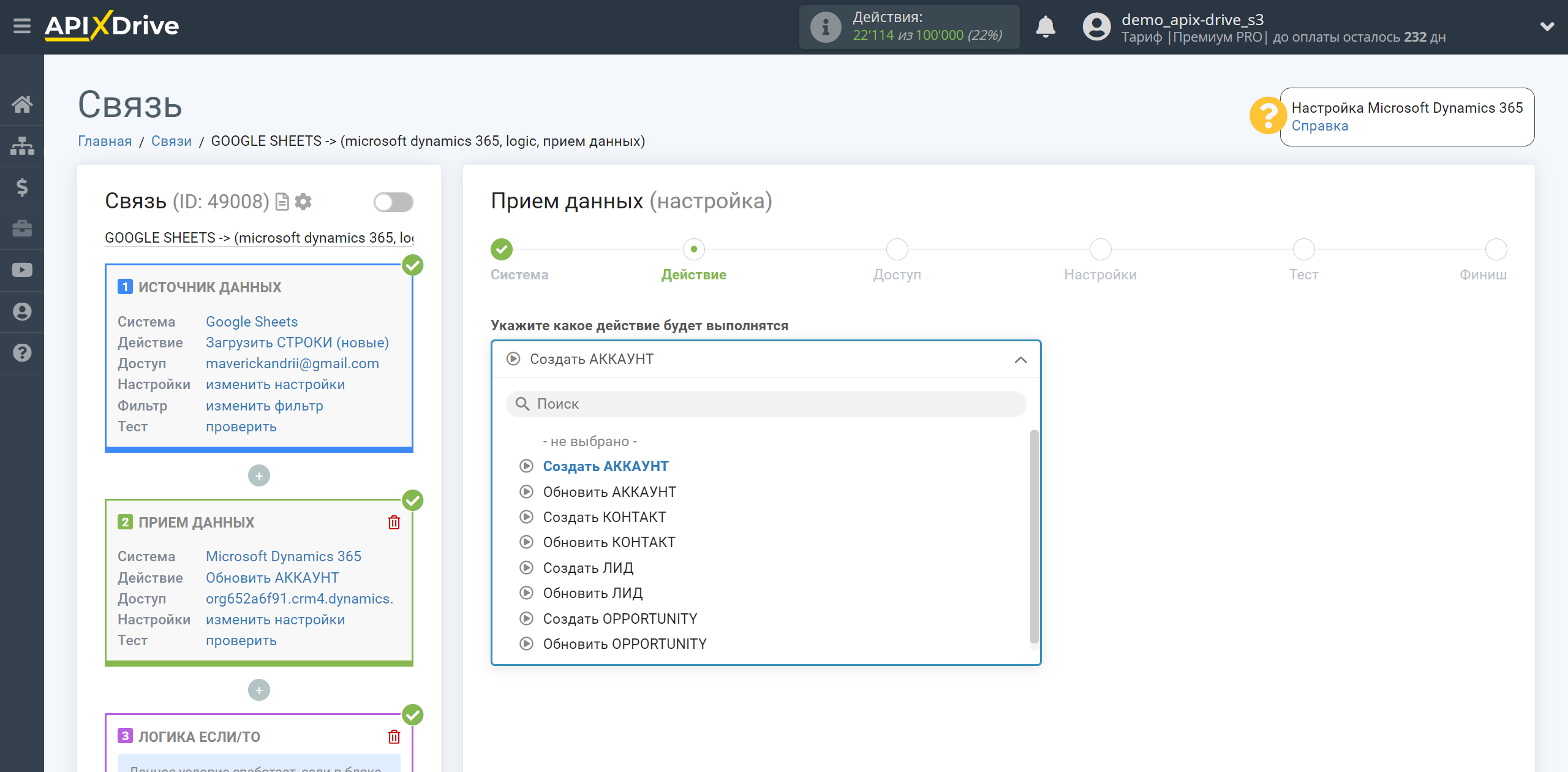Screen dimensions: 1568x772
Task: Add block with plus below ПРИЕМ ДАННЫХ
Action: click(259, 691)
